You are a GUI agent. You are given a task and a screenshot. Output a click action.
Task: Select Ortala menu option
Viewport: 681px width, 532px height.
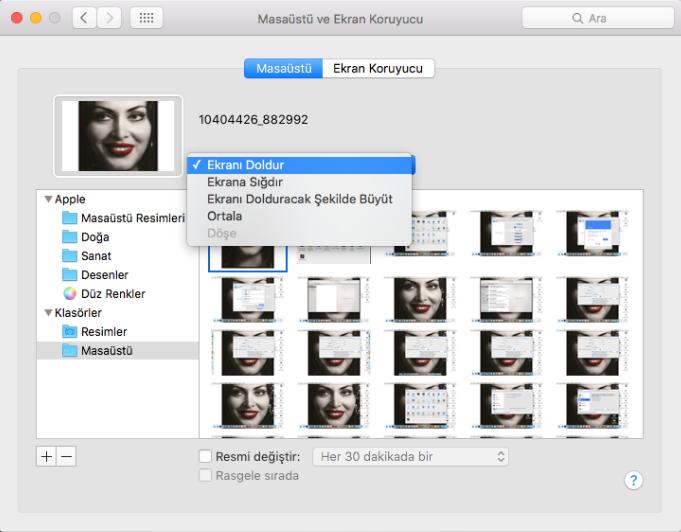(225, 216)
